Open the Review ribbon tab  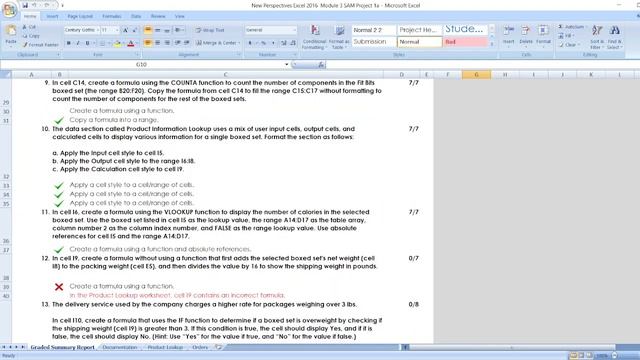pyautogui.click(x=158, y=16)
